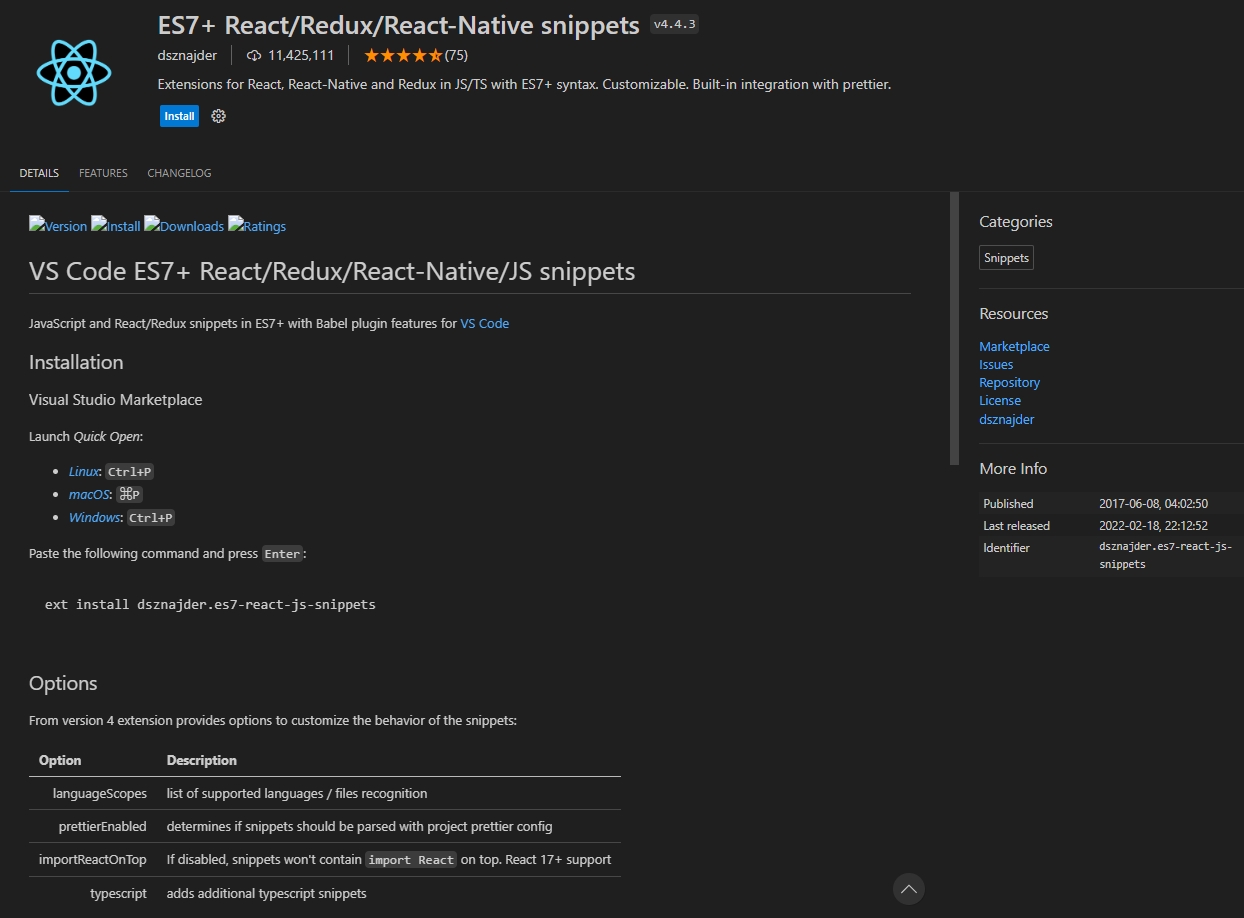The image size is (1244, 918).
Task: Click the broken Downloads badge image
Action: 184,226
